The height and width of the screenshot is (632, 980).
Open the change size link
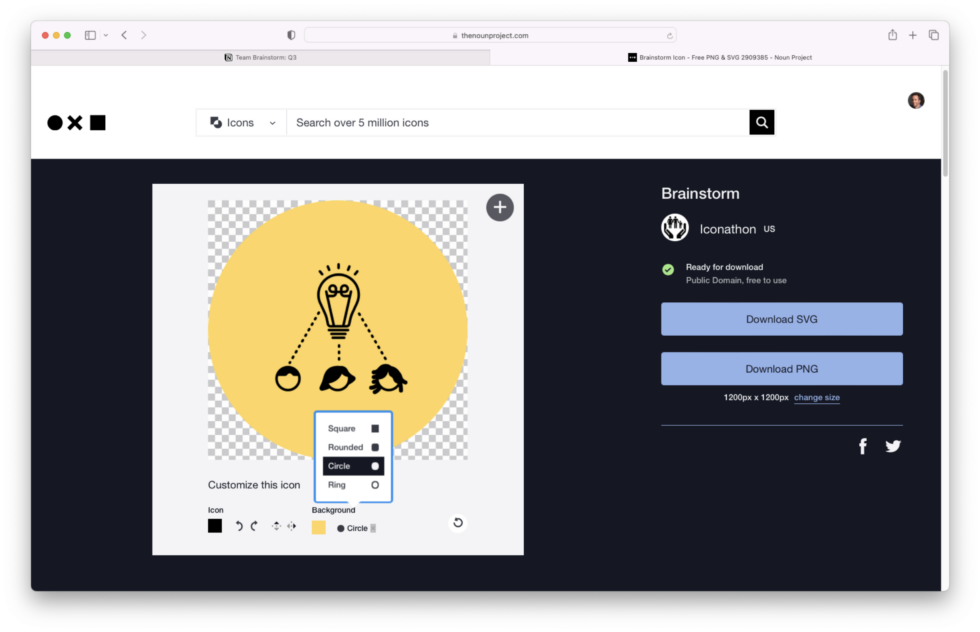pos(817,397)
